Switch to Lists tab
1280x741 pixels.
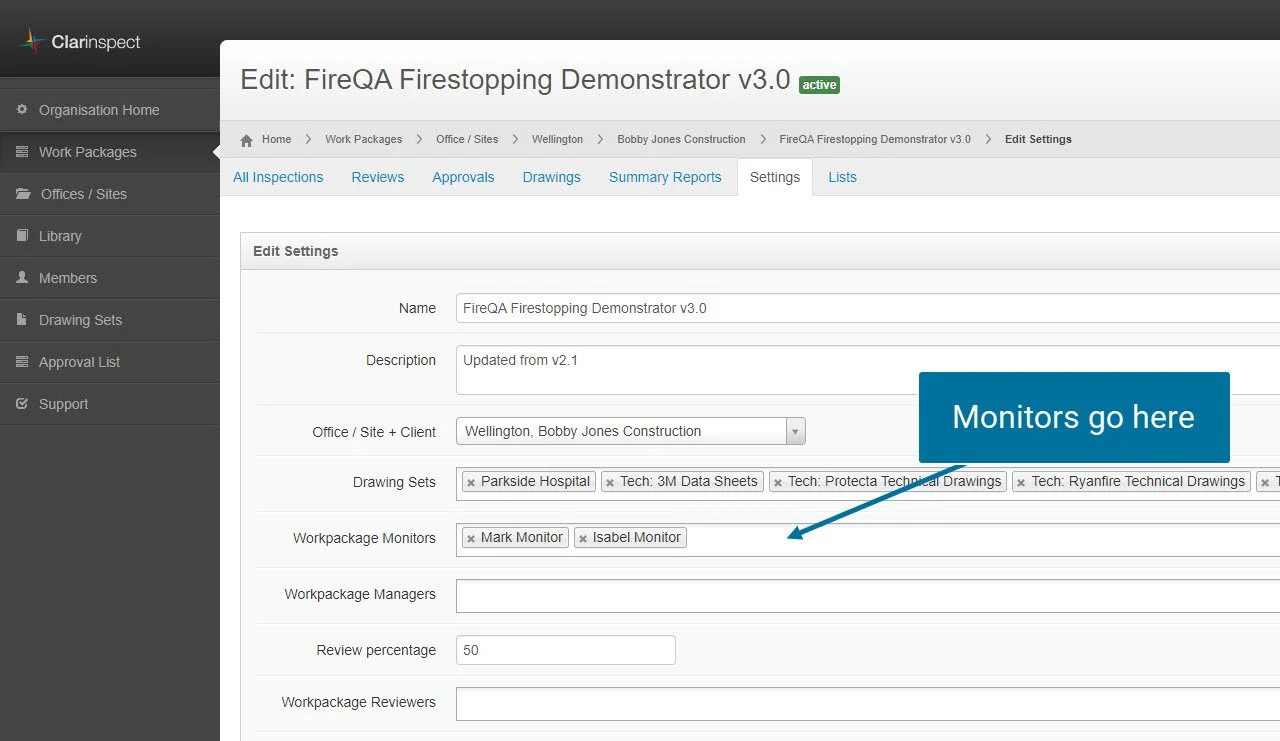[842, 177]
